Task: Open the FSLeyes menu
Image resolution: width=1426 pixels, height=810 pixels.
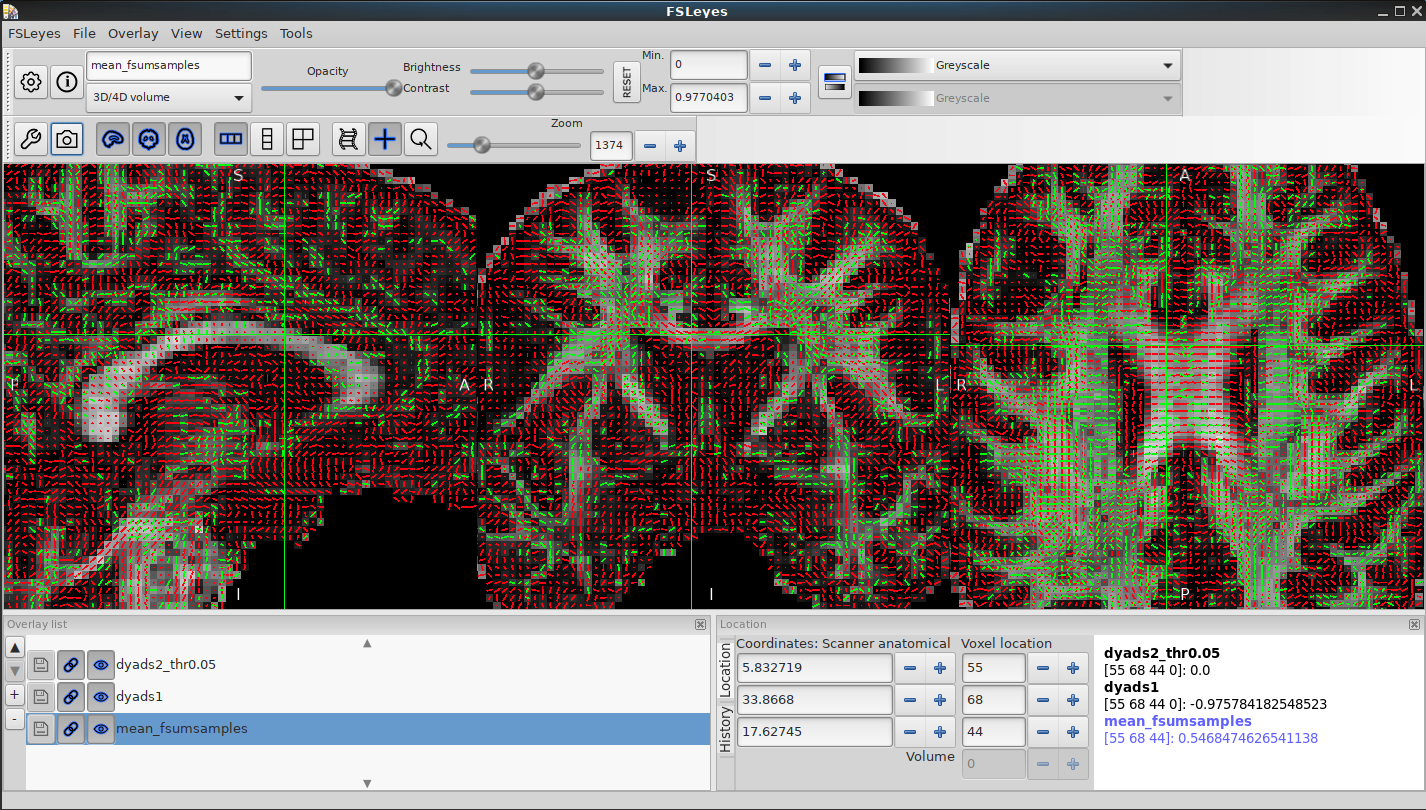Action: 34,33
